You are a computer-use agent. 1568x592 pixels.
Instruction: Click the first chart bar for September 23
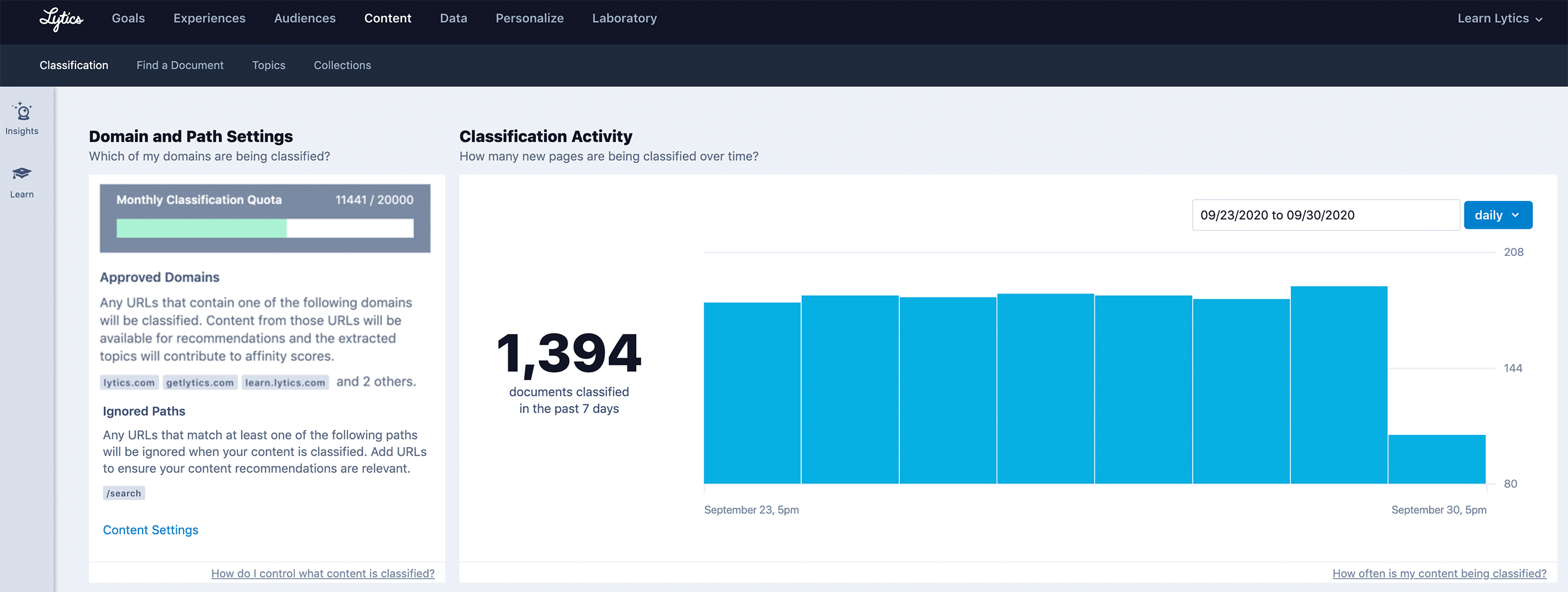(752, 393)
